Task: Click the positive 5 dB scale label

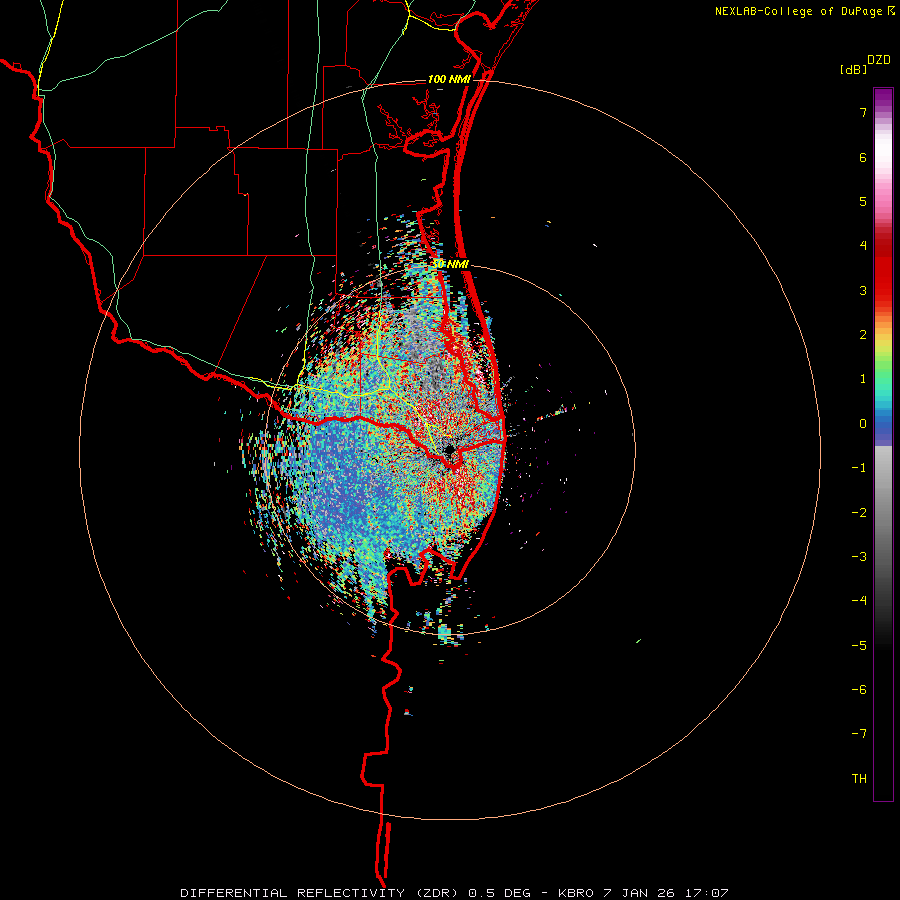Action: (x=863, y=201)
